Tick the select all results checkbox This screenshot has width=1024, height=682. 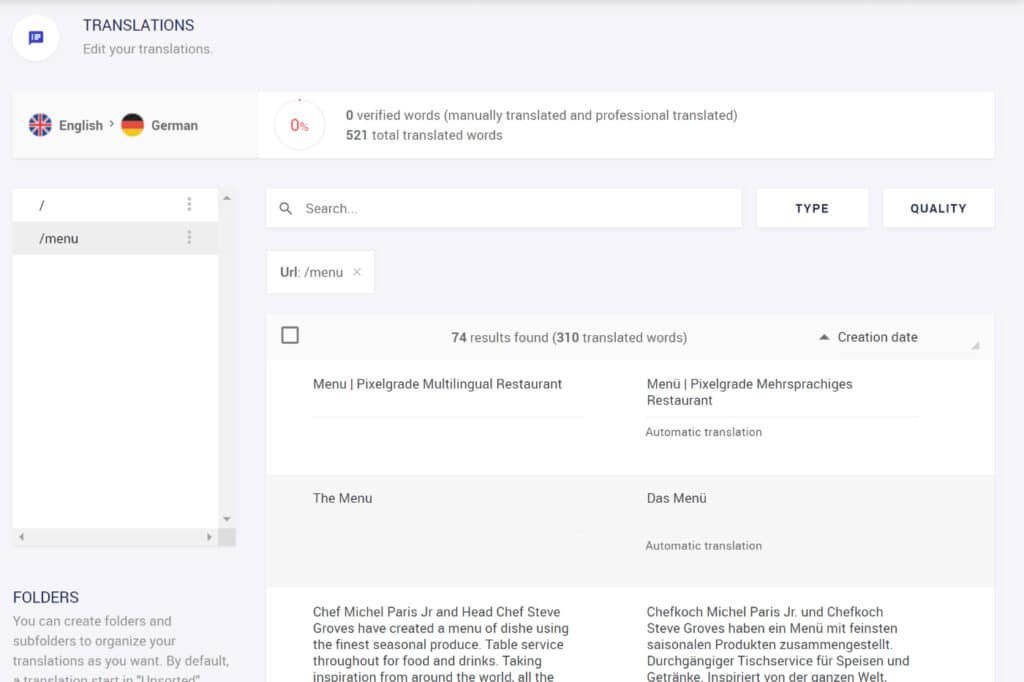[290, 335]
